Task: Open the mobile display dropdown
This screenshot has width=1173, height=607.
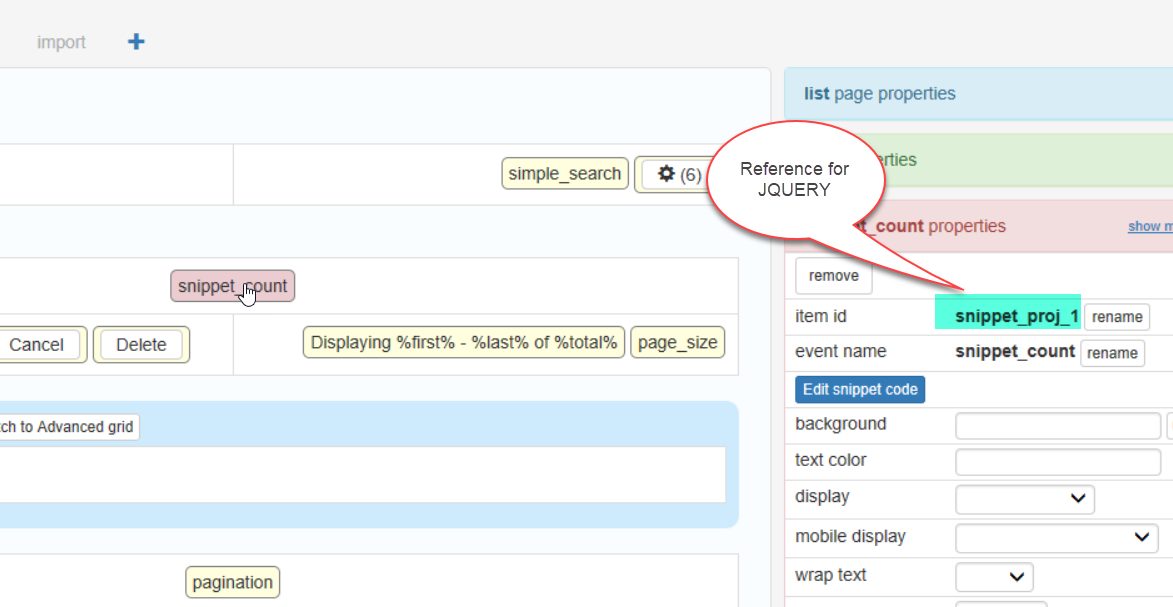Action: 1056,538
